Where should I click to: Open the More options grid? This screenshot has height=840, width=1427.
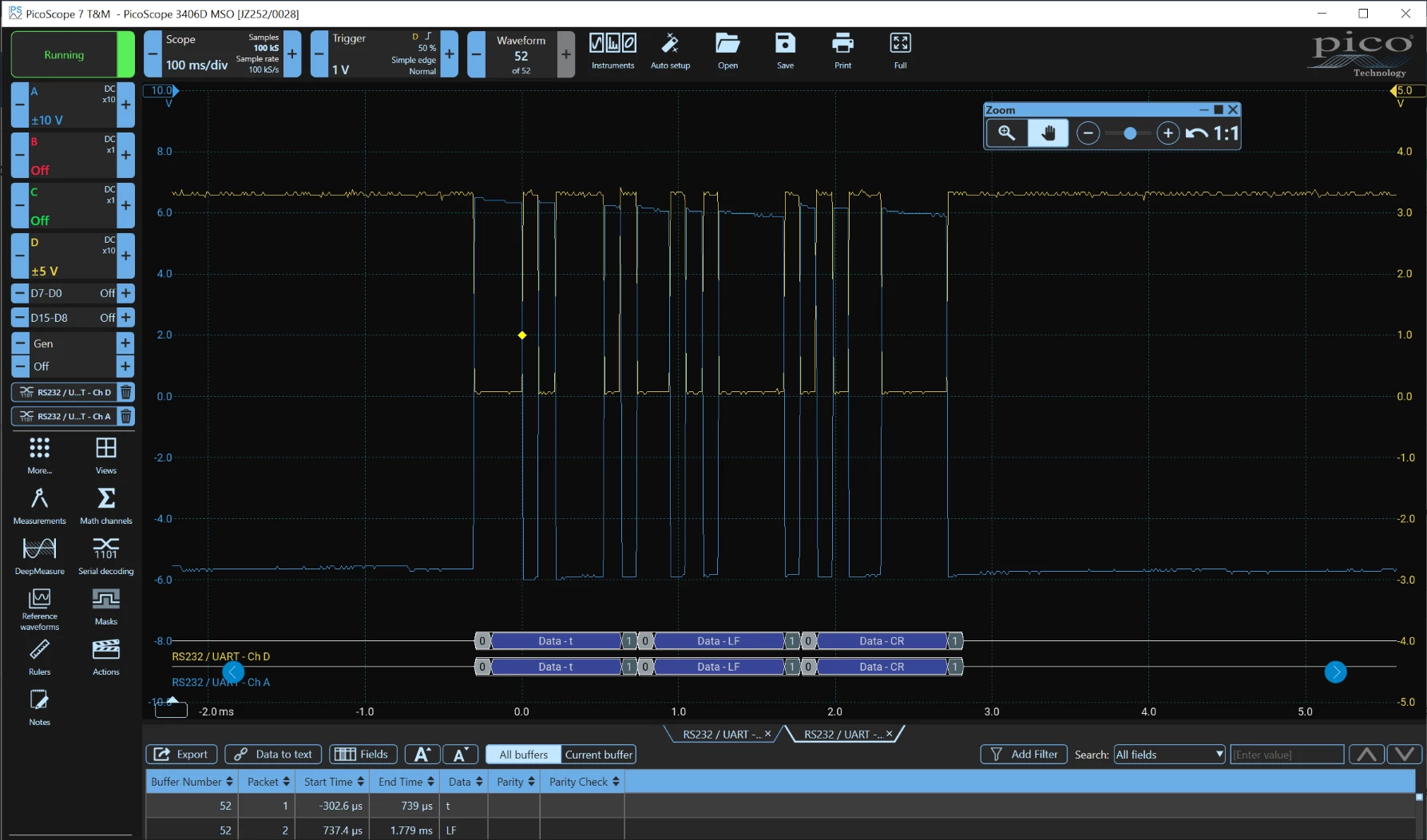(x=39, y=456)
